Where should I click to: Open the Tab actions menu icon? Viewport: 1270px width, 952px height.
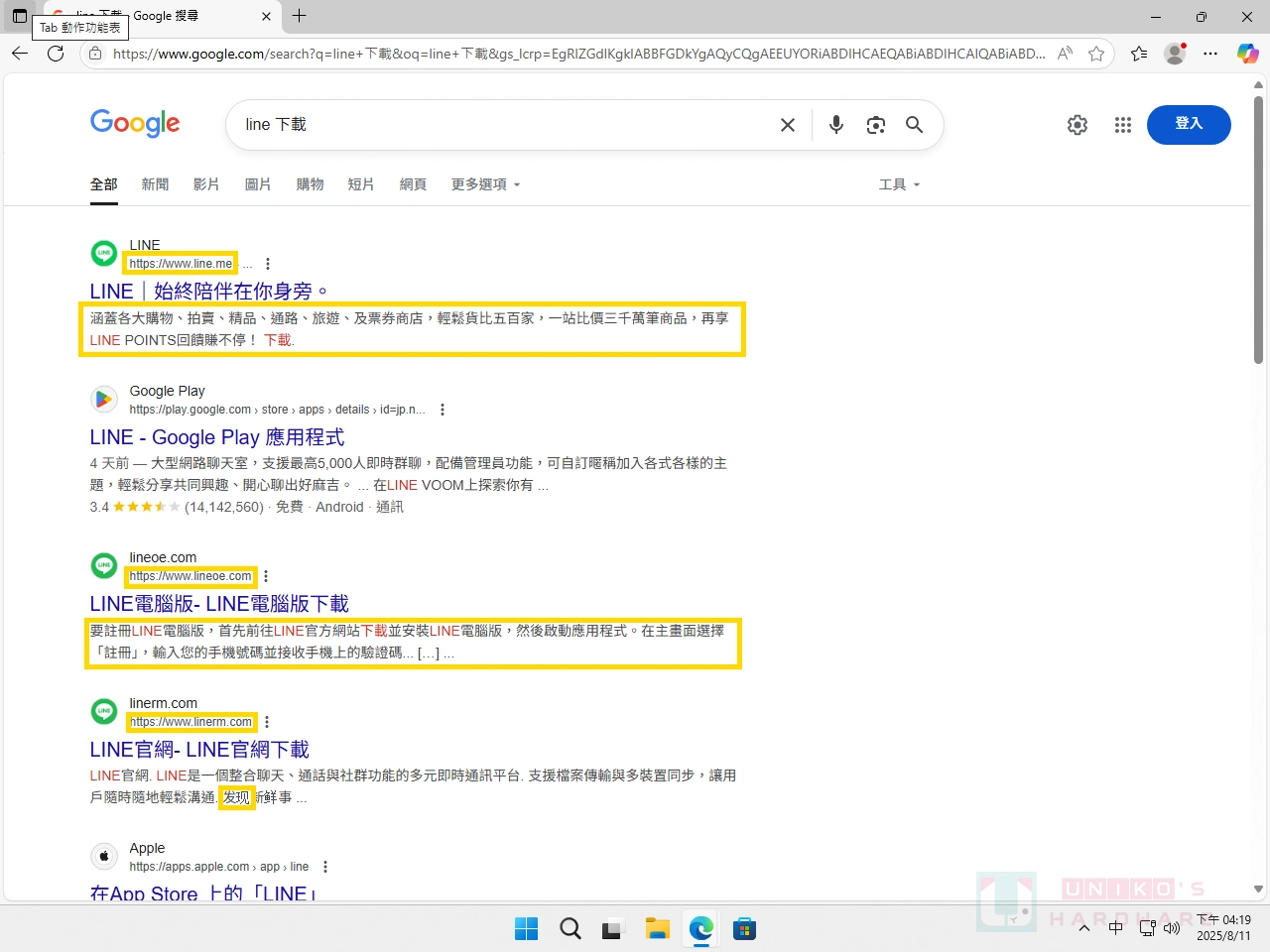(19, 16)
